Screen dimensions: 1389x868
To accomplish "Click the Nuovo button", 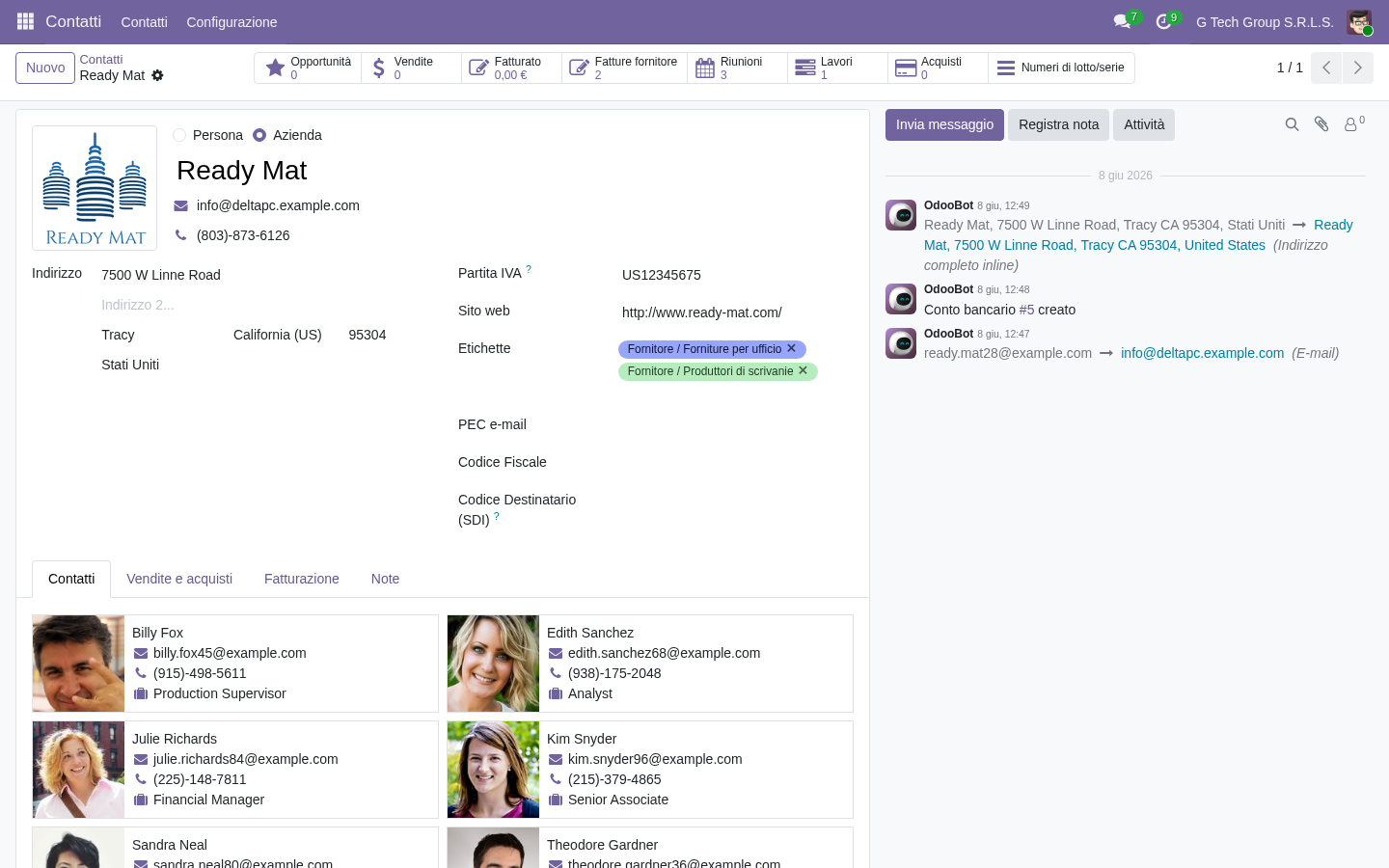I will click(x=45, y=68).
